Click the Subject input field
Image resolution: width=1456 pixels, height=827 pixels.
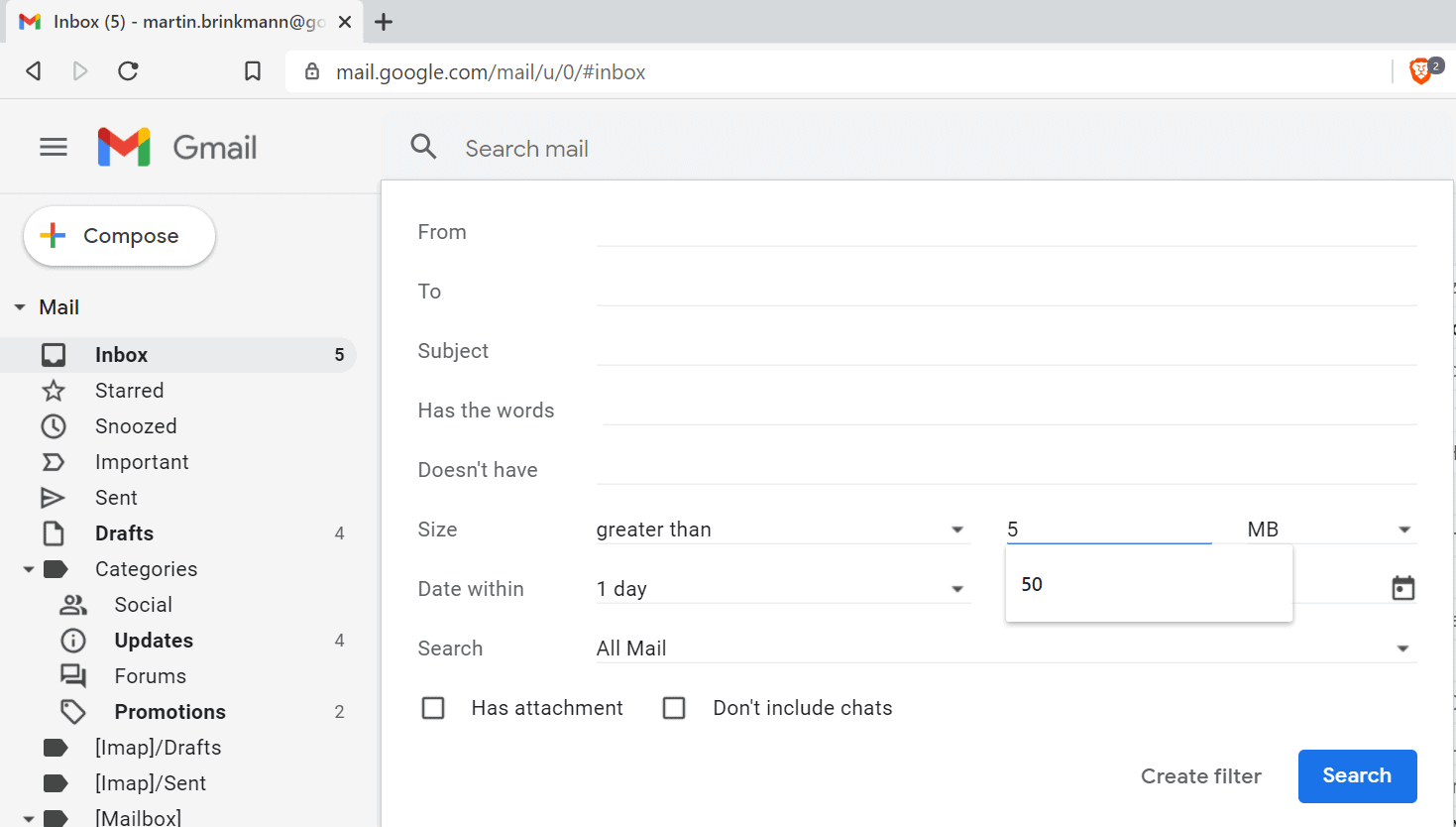[x=1006, y=350]
